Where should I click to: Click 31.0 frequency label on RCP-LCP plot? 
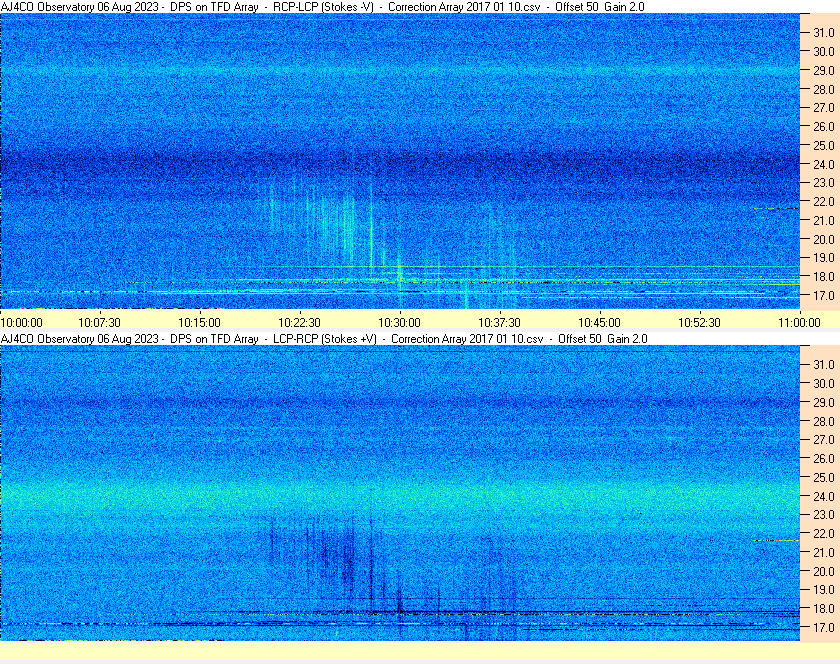[824, 33]
